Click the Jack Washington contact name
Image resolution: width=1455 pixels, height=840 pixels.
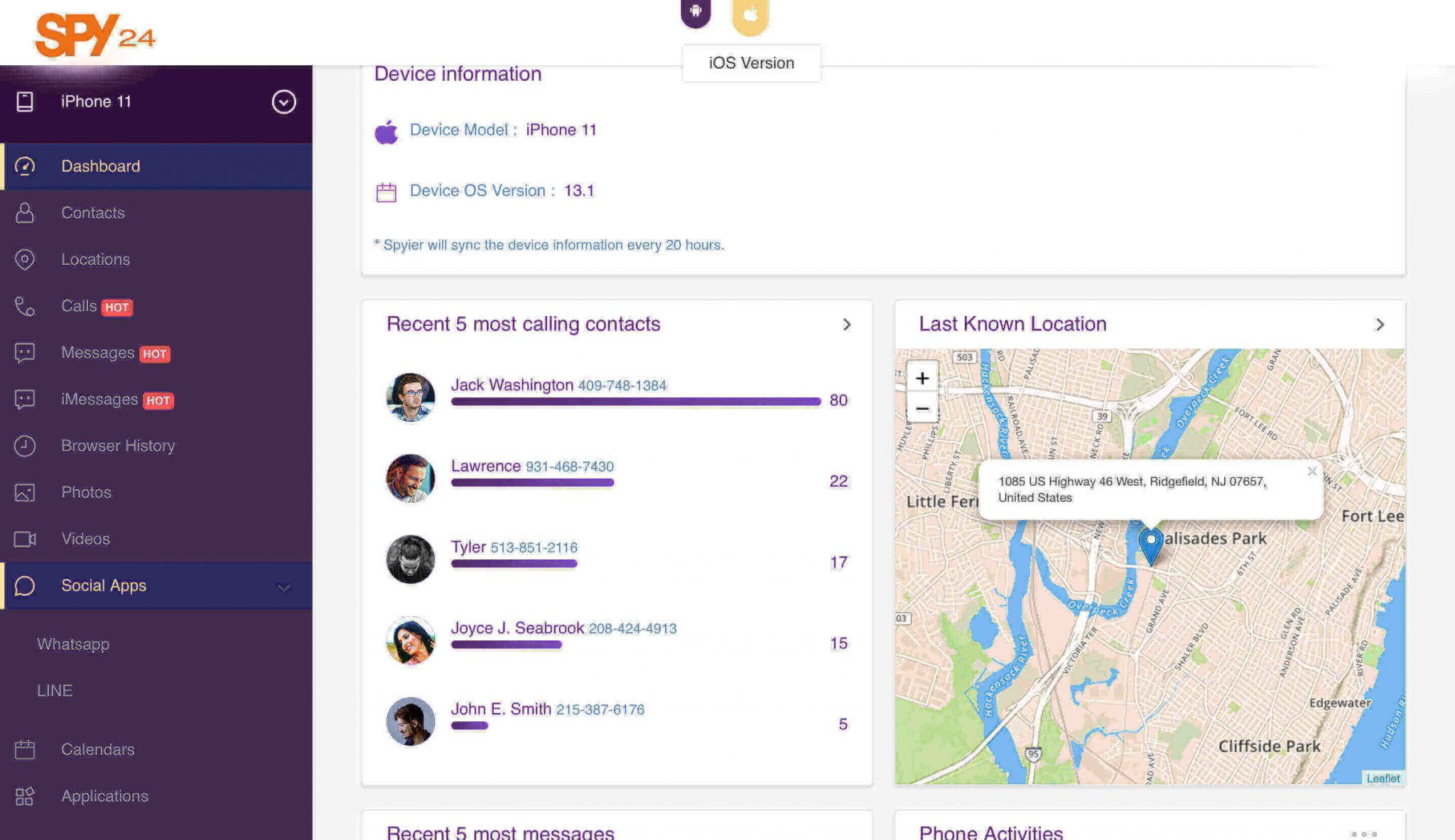click(x=512, y=385)
